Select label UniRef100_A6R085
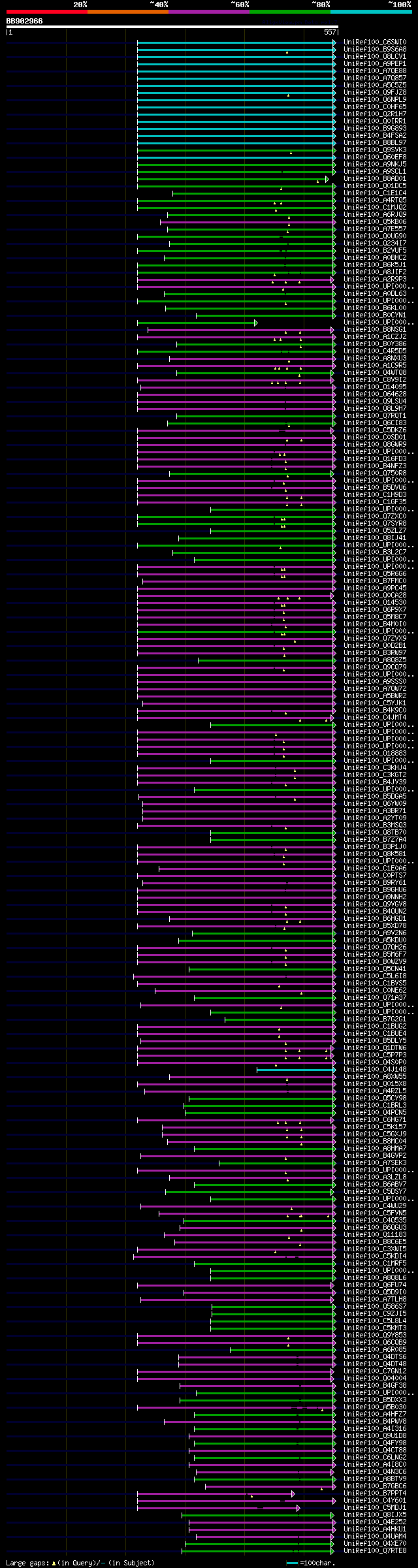The width and height of the screenshot is (418, 1568). (x=375, y=1350)
